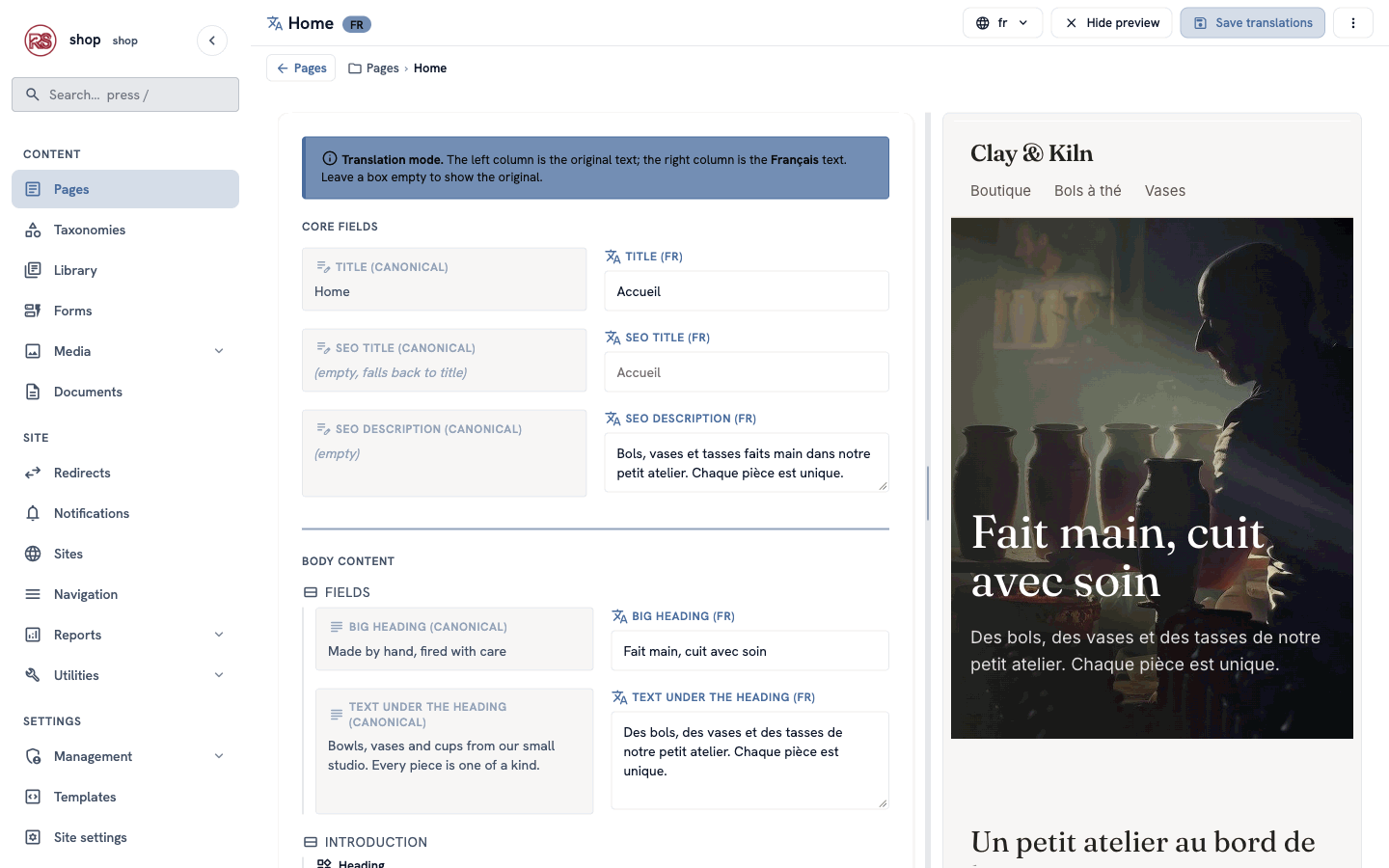The height and width of the screenshot is (868, 1389).
Task: Click the Documents file icon
Action: pyautogui.click(x=33, y=392)
